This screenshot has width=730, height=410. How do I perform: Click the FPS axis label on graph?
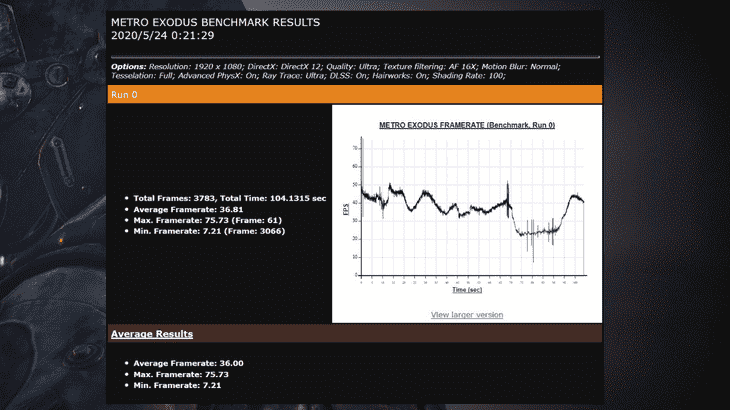click(x=346, y=209)
